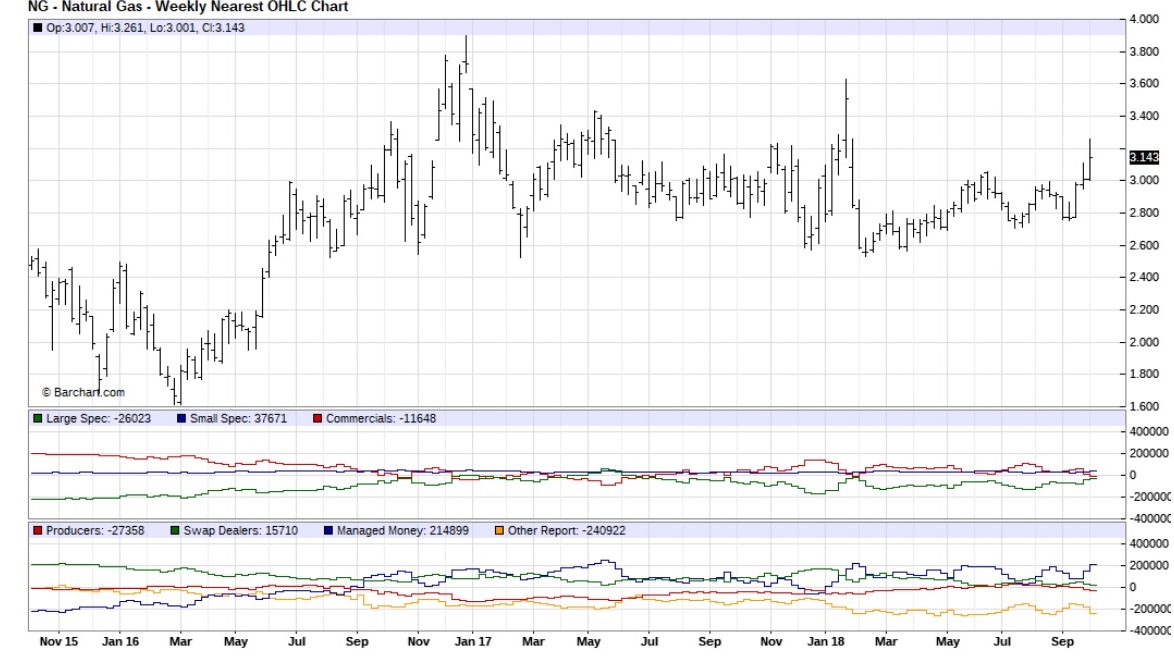Click the green Large Spec legend swatch
Screen dimensions: 1174x657
tap(39, 418)
